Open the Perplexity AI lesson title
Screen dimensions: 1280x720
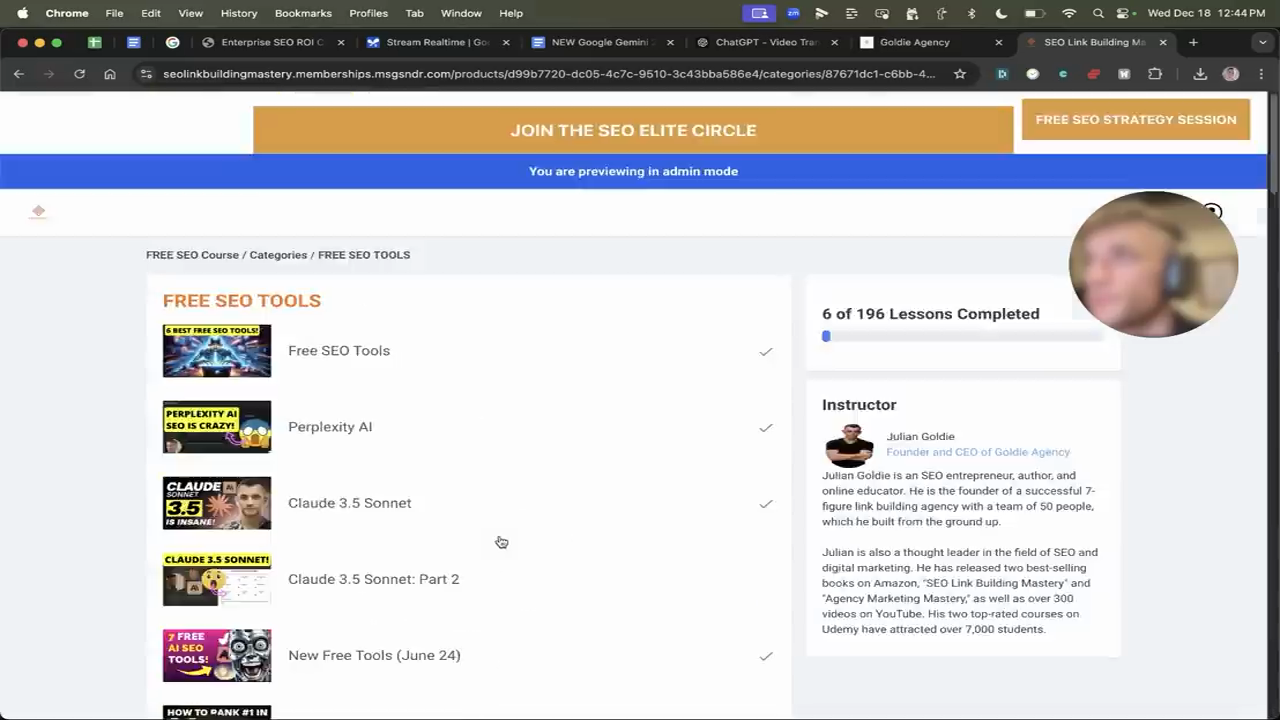point(330,427)
